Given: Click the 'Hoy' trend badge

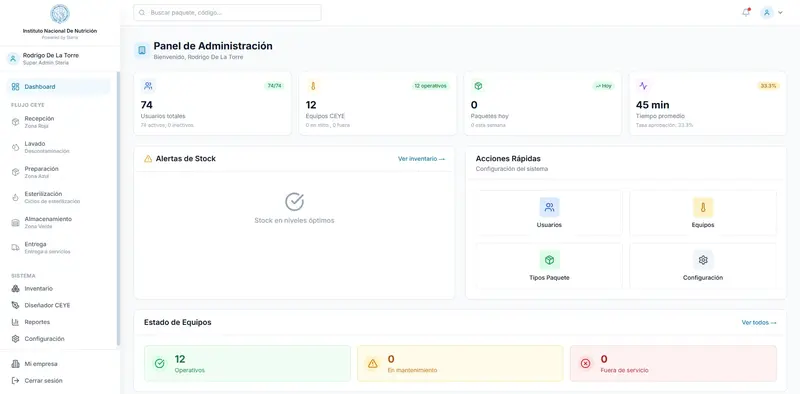Looking at the screenshot, I should pos(604,86).
